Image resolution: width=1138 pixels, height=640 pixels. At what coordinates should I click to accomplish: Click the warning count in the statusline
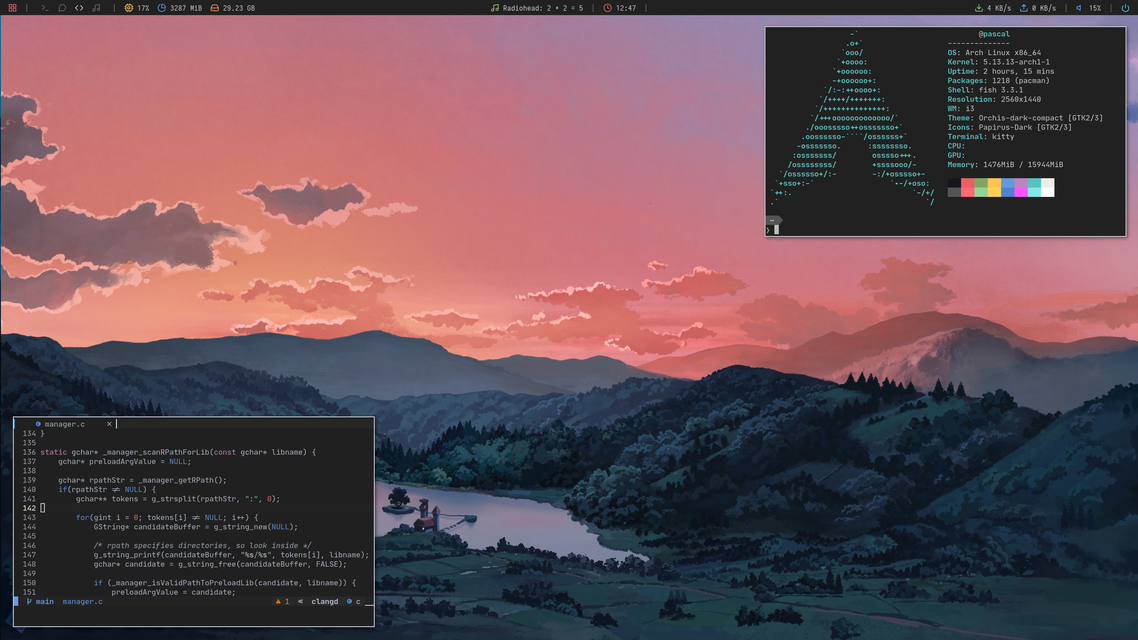[x=282, y=602]
